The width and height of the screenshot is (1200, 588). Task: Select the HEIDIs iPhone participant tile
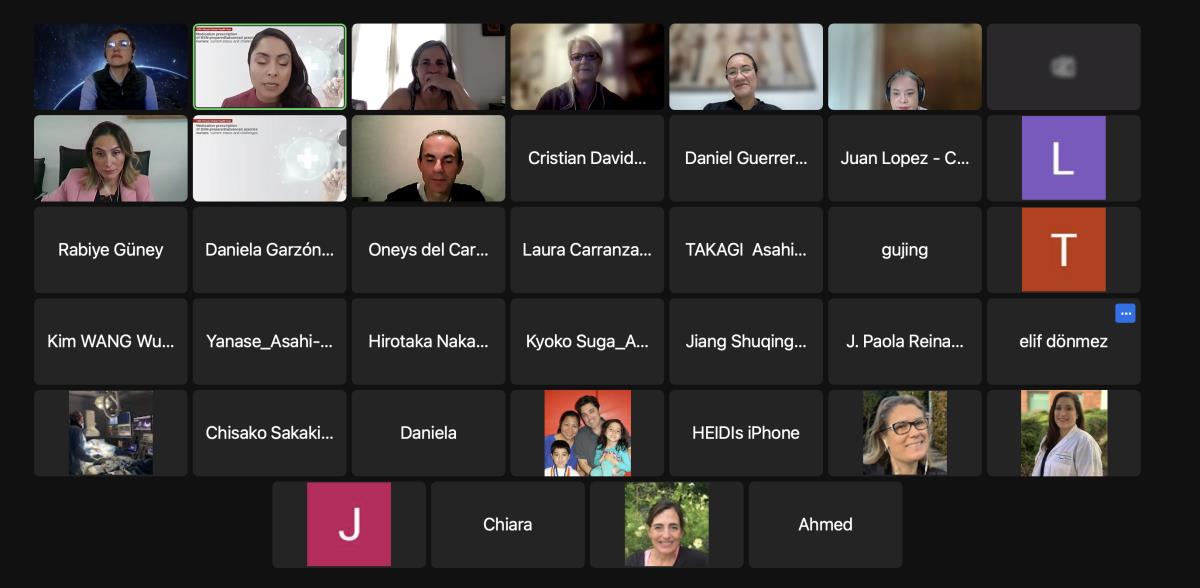click(746, 433)
